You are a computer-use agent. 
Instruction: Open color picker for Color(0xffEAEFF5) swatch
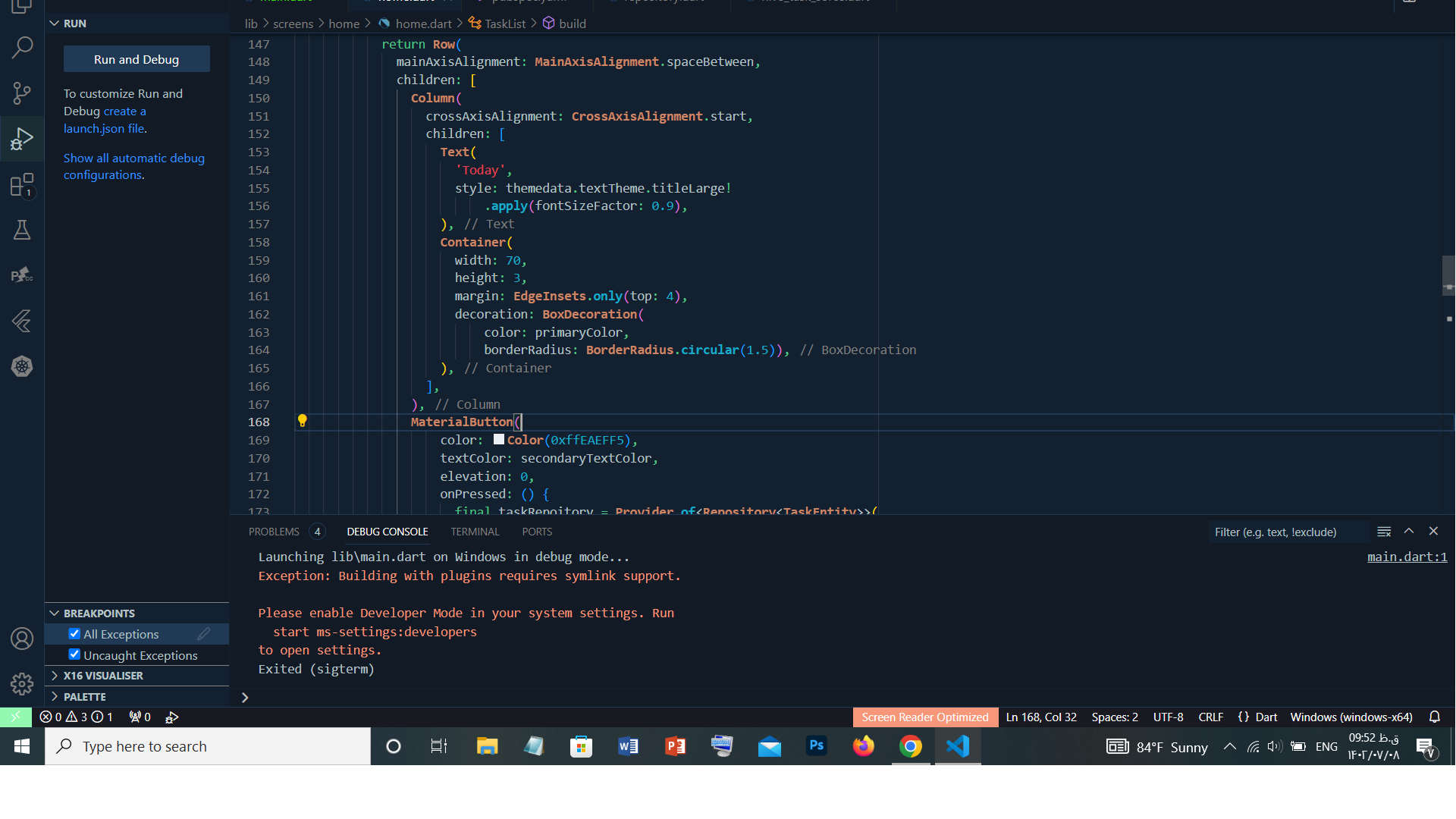coord(499,439)
